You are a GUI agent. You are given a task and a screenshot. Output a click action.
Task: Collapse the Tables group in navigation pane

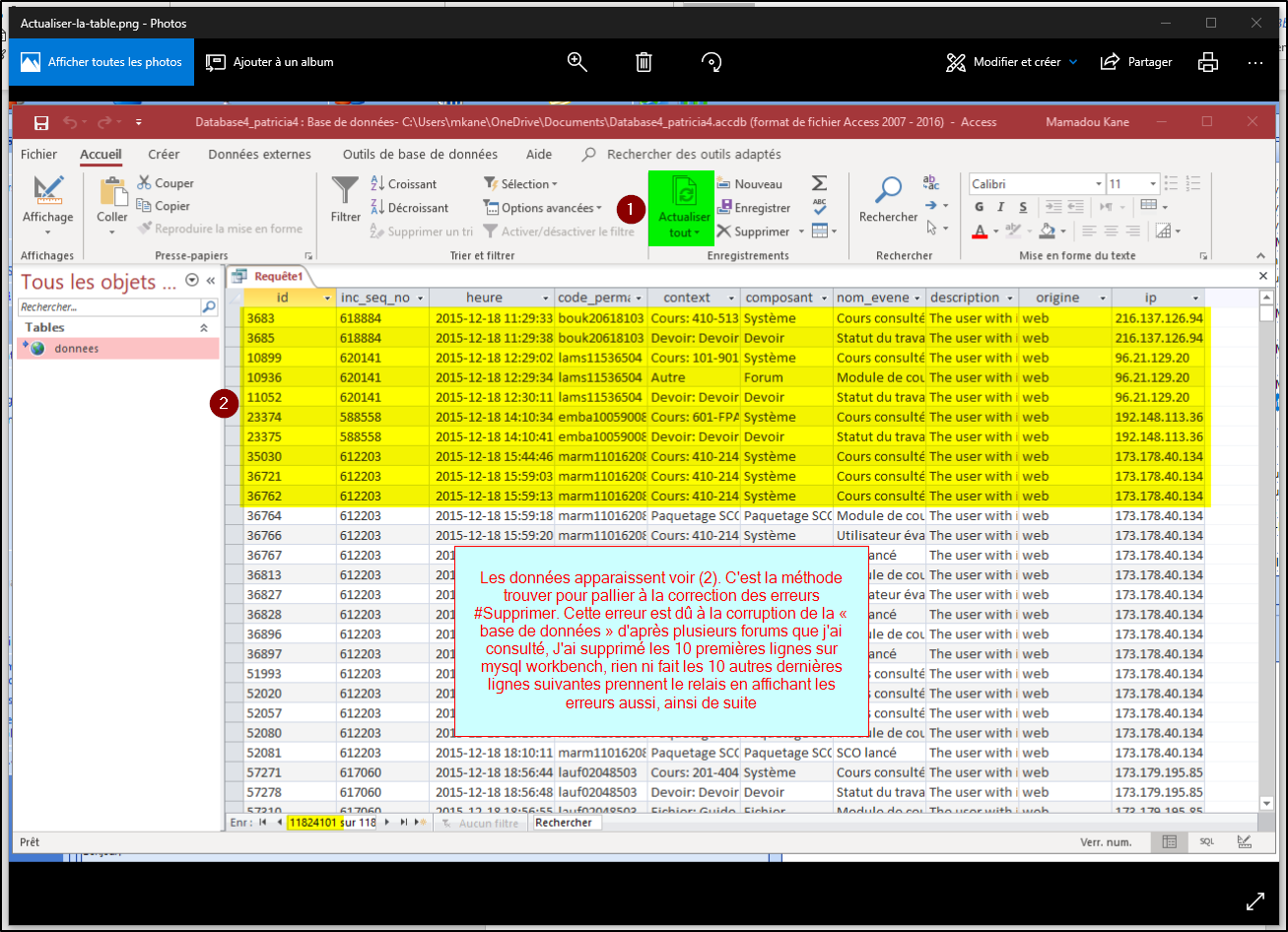point(204,328)
